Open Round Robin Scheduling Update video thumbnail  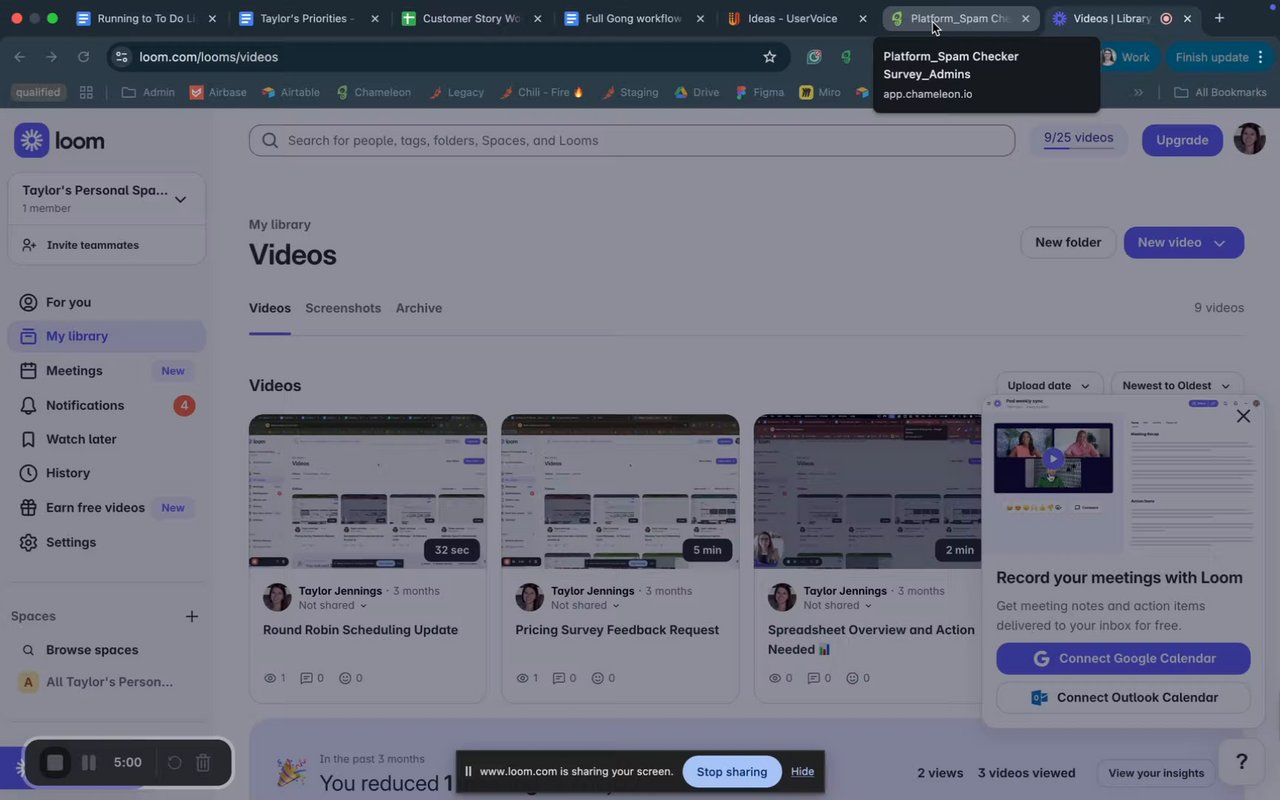368,491
